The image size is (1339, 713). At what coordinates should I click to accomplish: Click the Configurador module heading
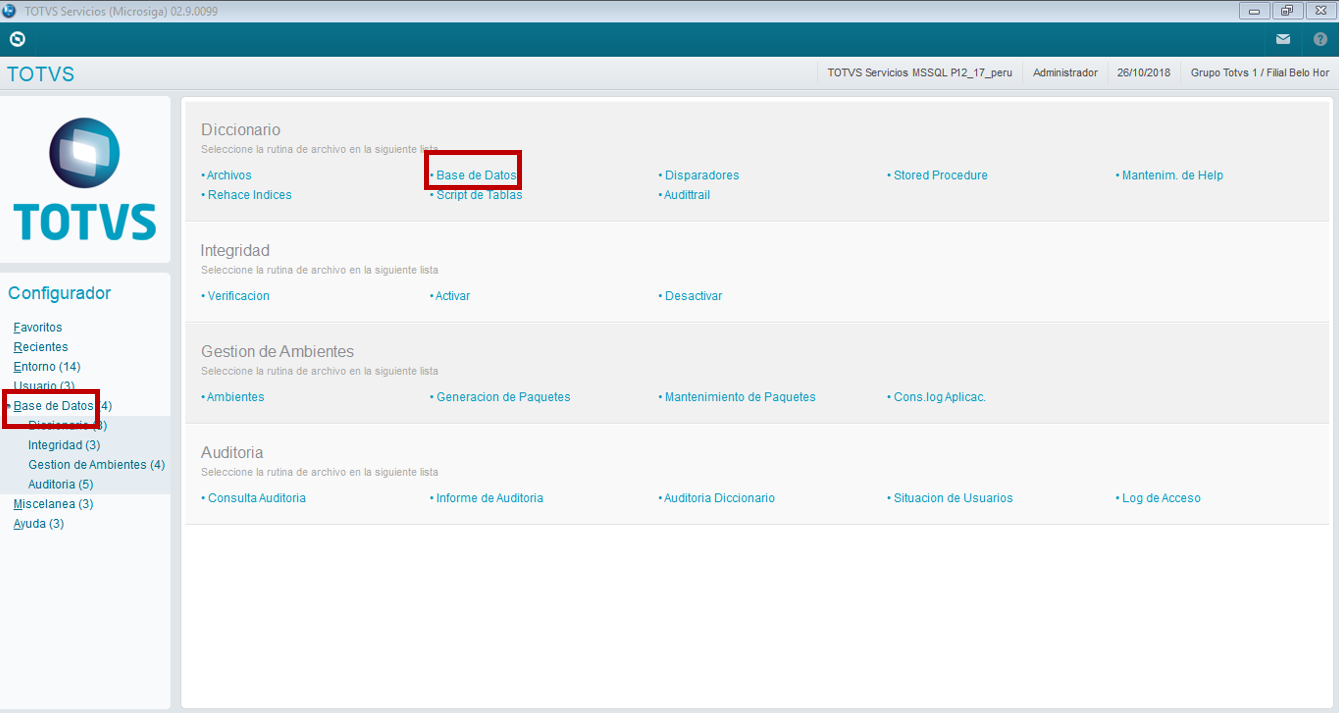pos(60,293)
